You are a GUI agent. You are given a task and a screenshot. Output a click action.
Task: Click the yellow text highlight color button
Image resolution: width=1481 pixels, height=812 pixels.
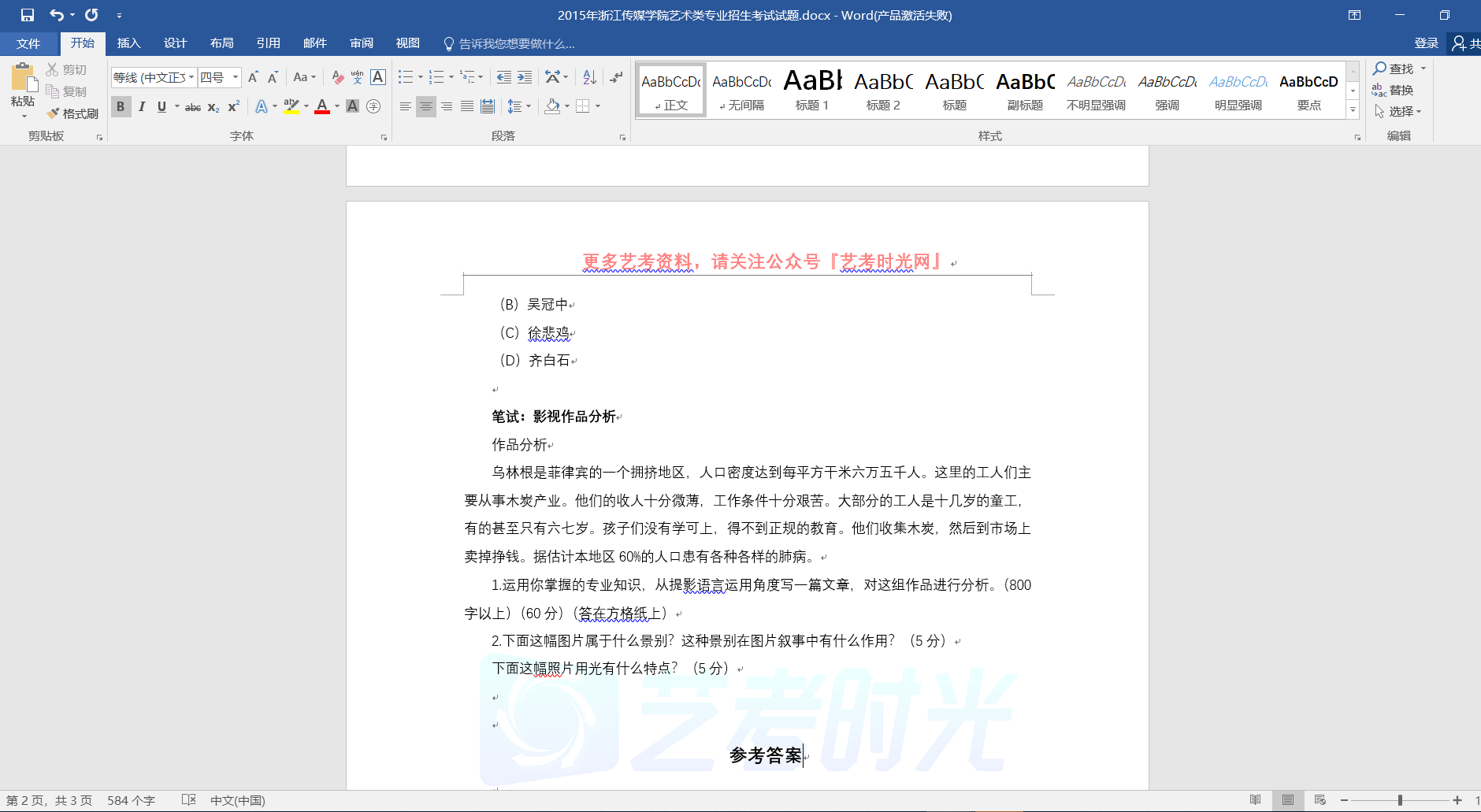(291, 106)
